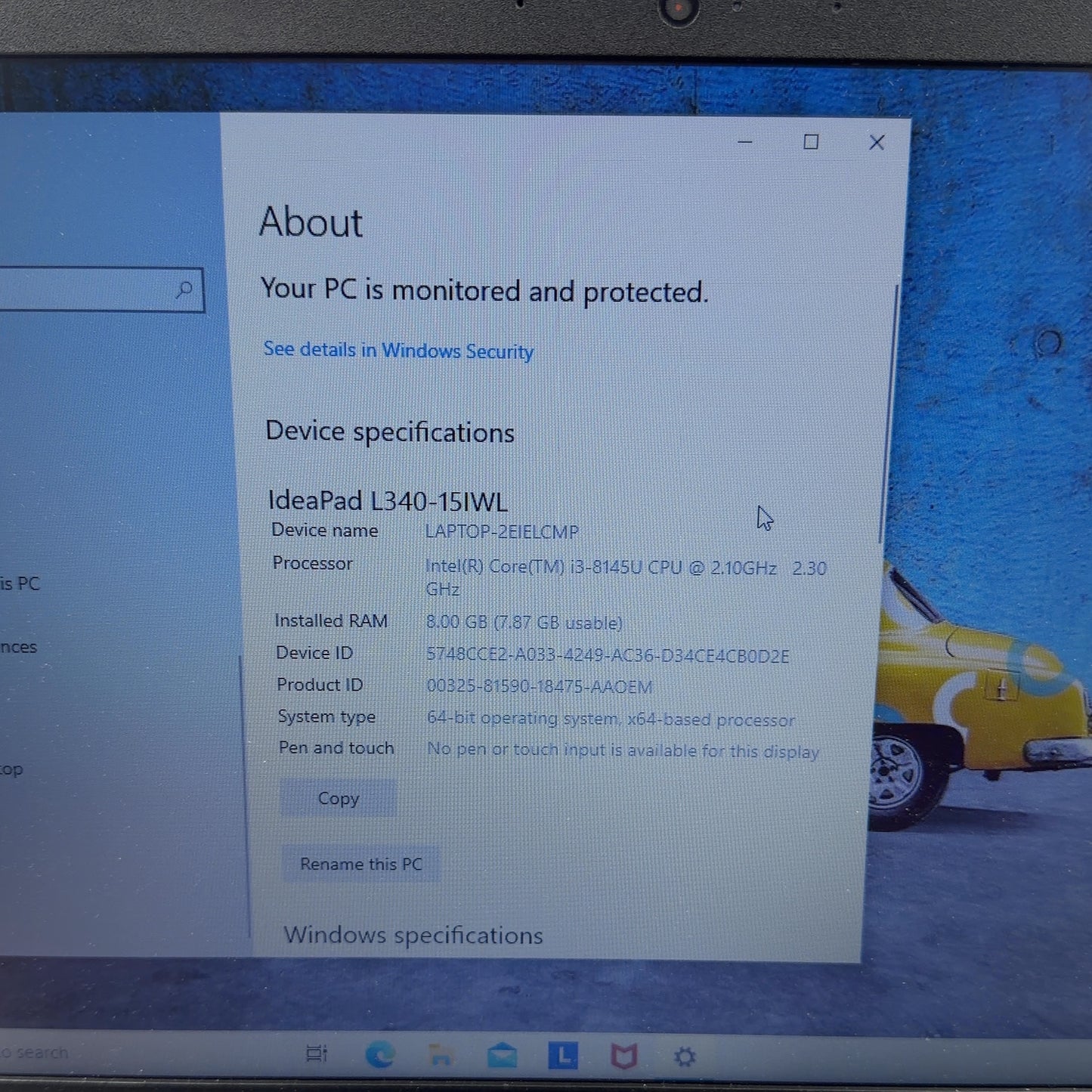Click the magnifier icon in settings search
Screen dimensions: 1092x1092
click(184, 289)
